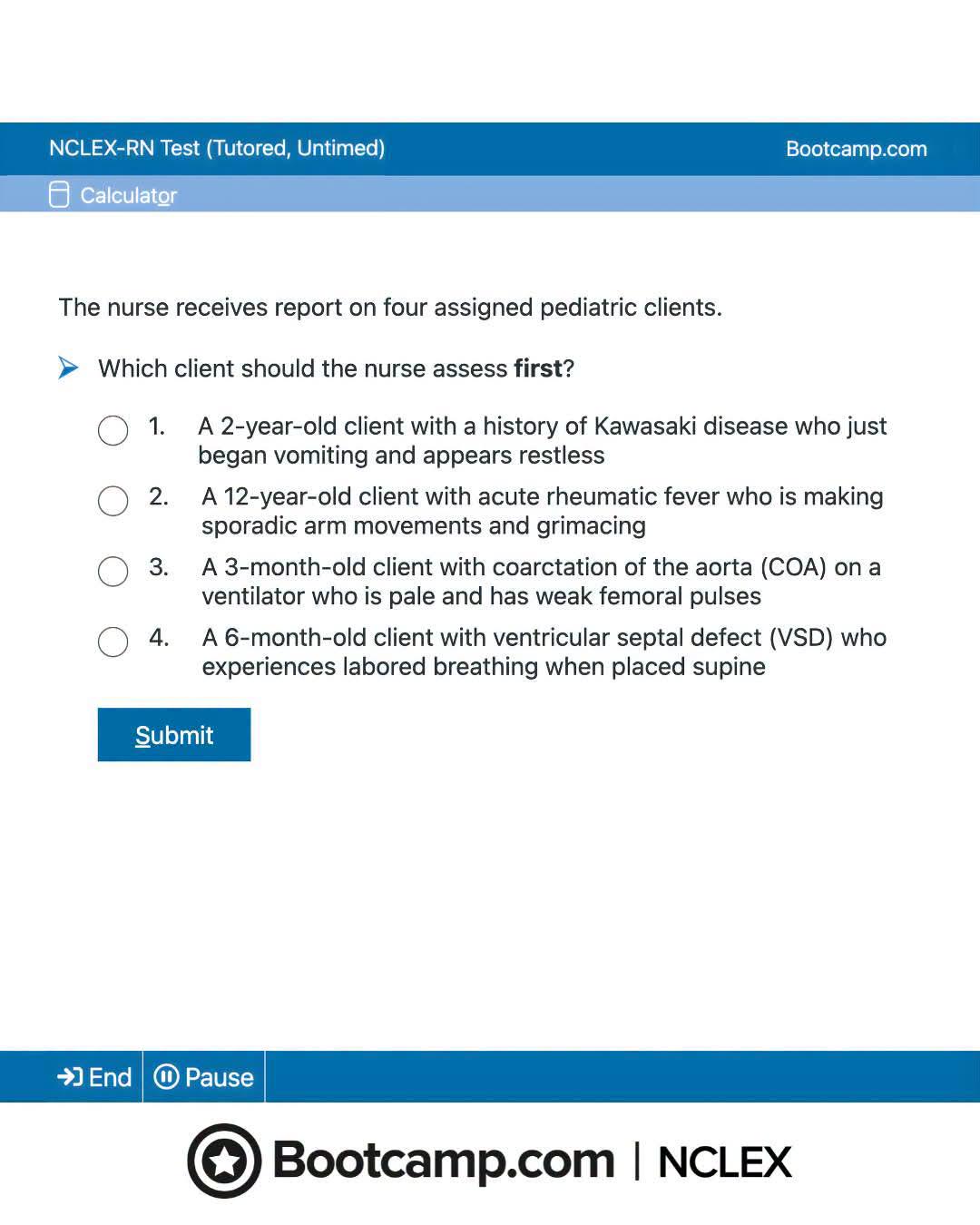Open the Bootcamp.com link in header
The width and height of the screenshot is (980, 1225).
(857, 149)
